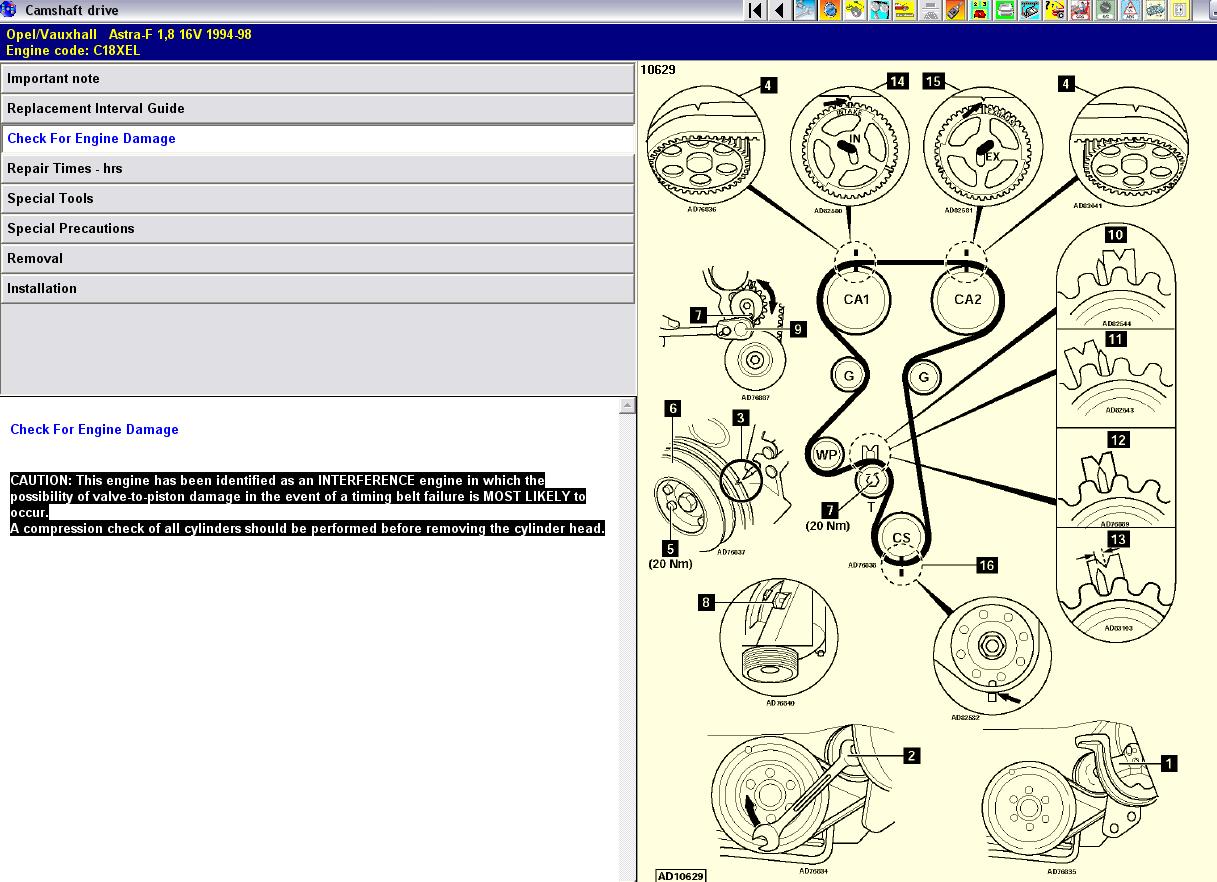Open the grey engine parts icon on light blue
This screenshot has width=1217, height=882.
879,10
